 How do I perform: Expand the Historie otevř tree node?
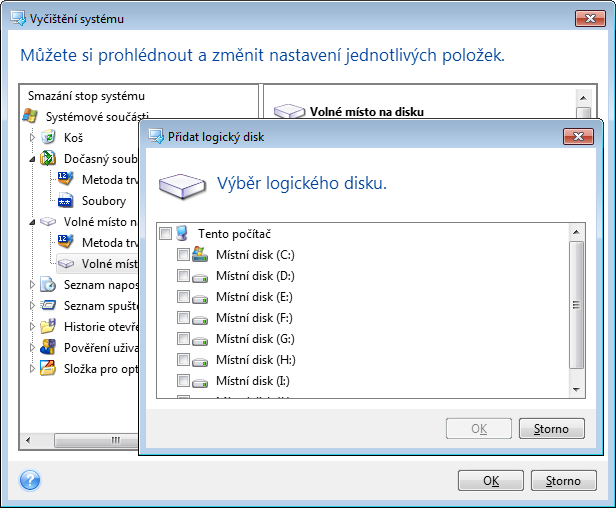point(32,326)
